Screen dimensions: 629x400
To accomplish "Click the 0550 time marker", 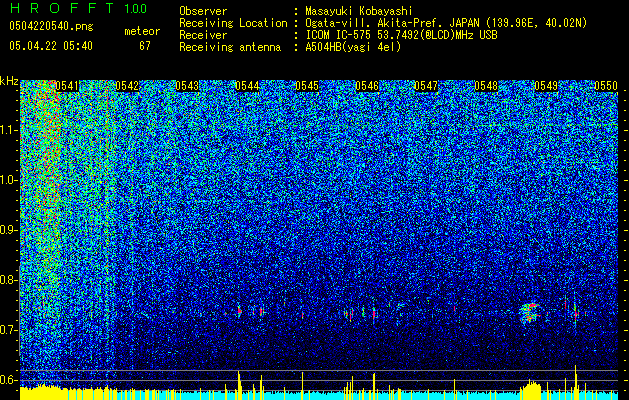I will pyautogui.click(x=606, y=86).
